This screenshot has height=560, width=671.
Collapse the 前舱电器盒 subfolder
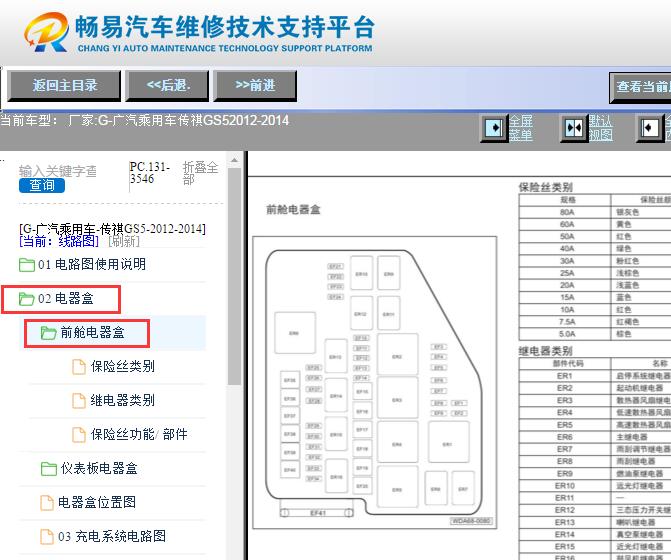[92, 332]
